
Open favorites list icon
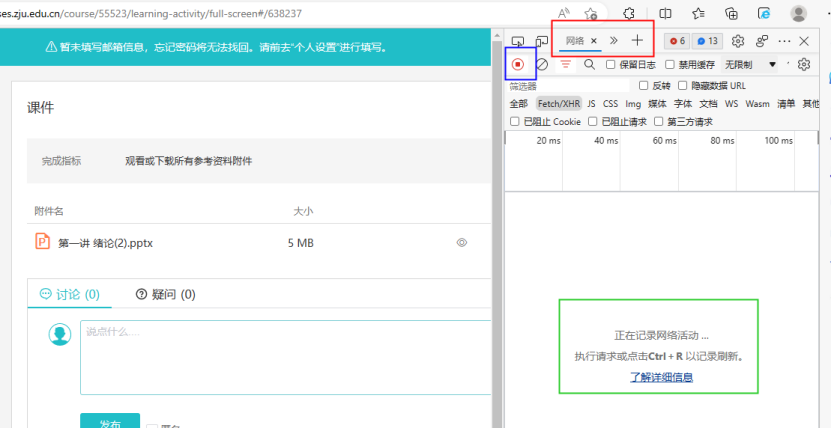[699, 13]
